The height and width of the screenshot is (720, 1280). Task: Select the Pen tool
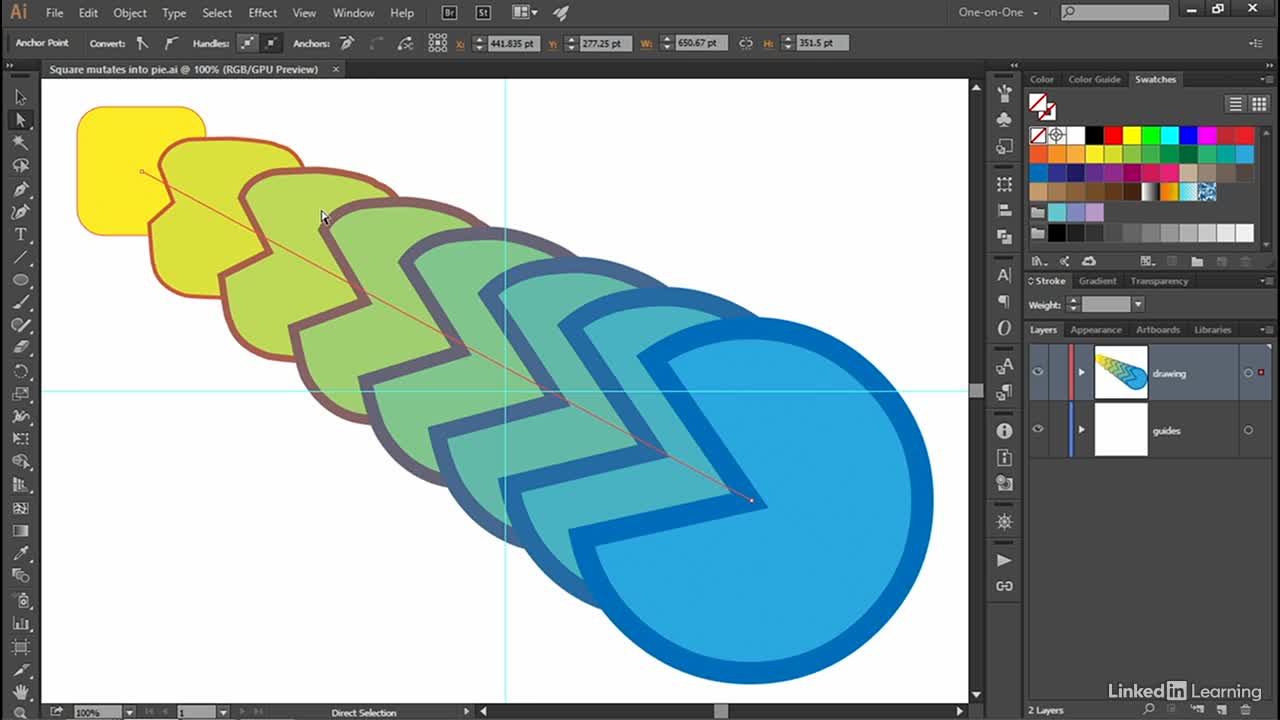tap(20, 189)
